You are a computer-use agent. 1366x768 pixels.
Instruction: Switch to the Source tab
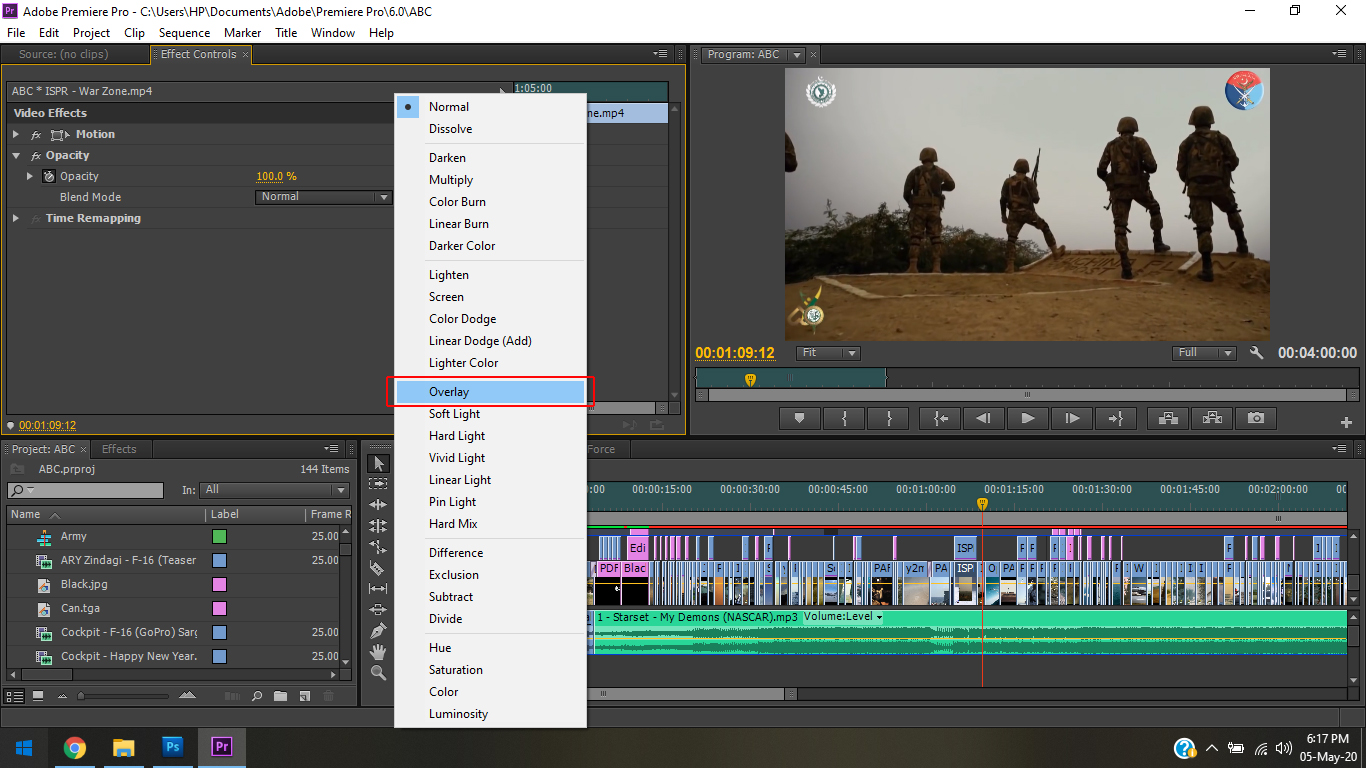coord(63,54)
